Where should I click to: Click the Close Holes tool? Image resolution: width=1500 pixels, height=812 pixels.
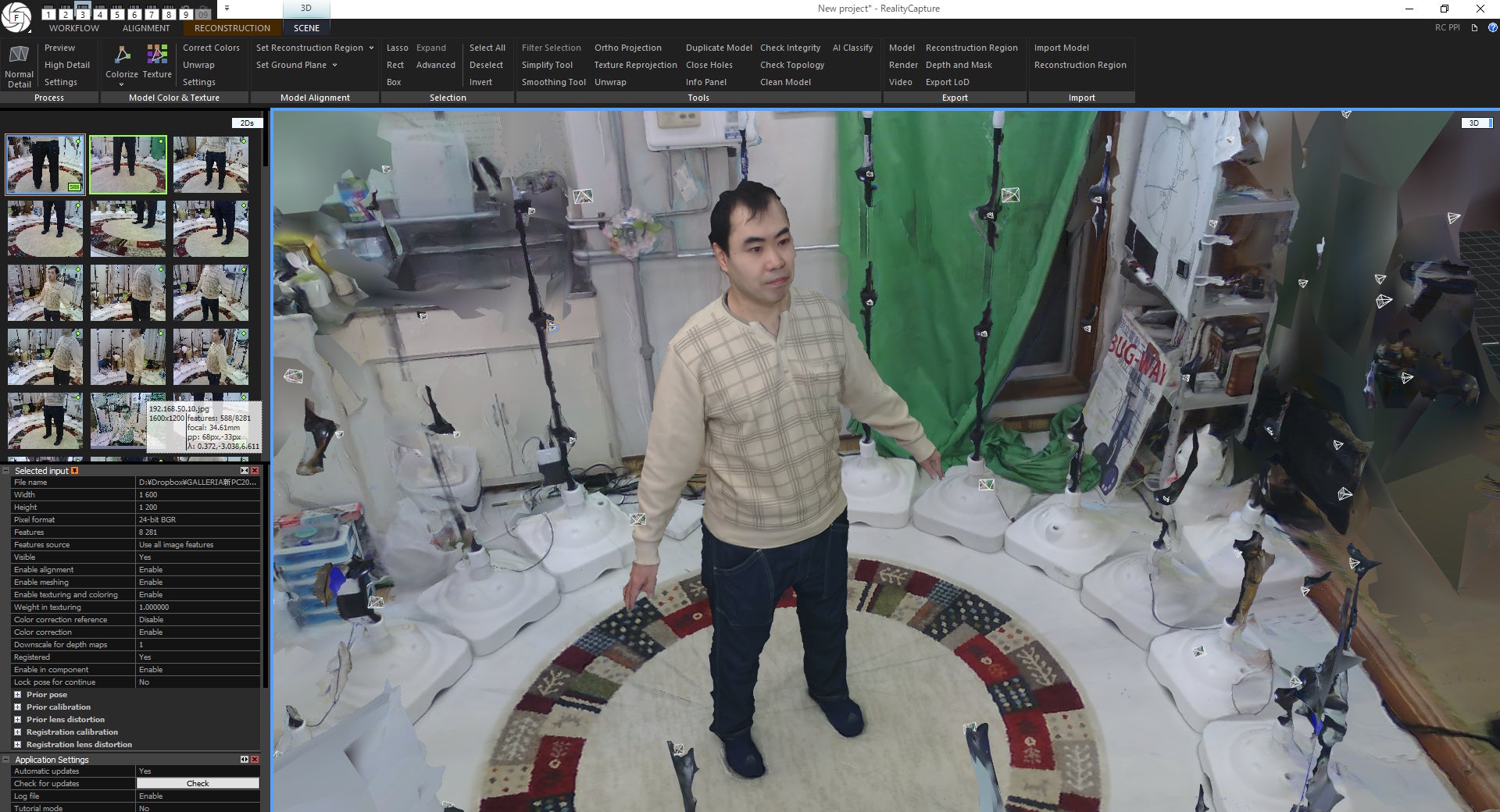coord(709,65)
